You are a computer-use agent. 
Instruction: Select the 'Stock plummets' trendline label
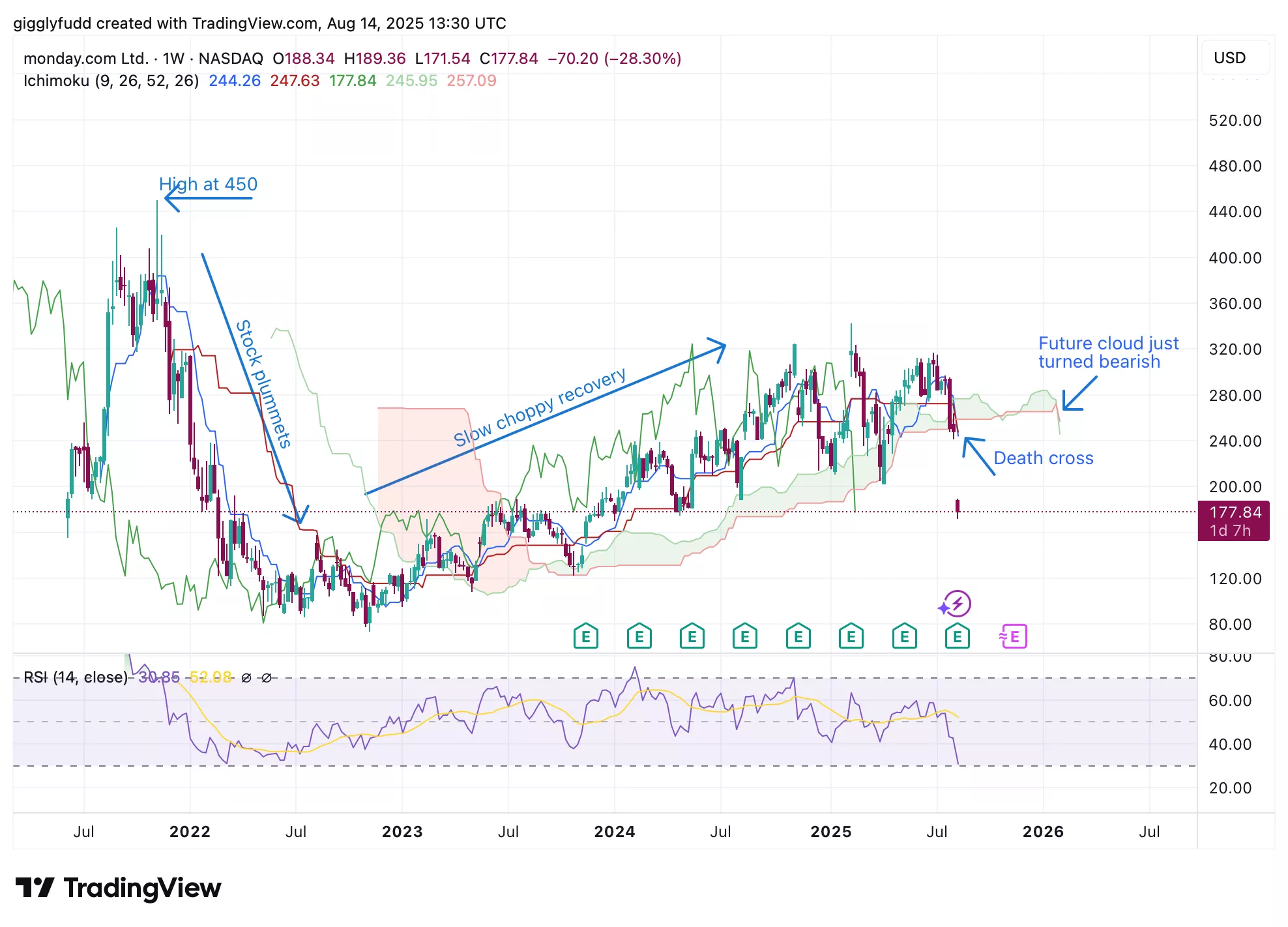pos(263,383)
